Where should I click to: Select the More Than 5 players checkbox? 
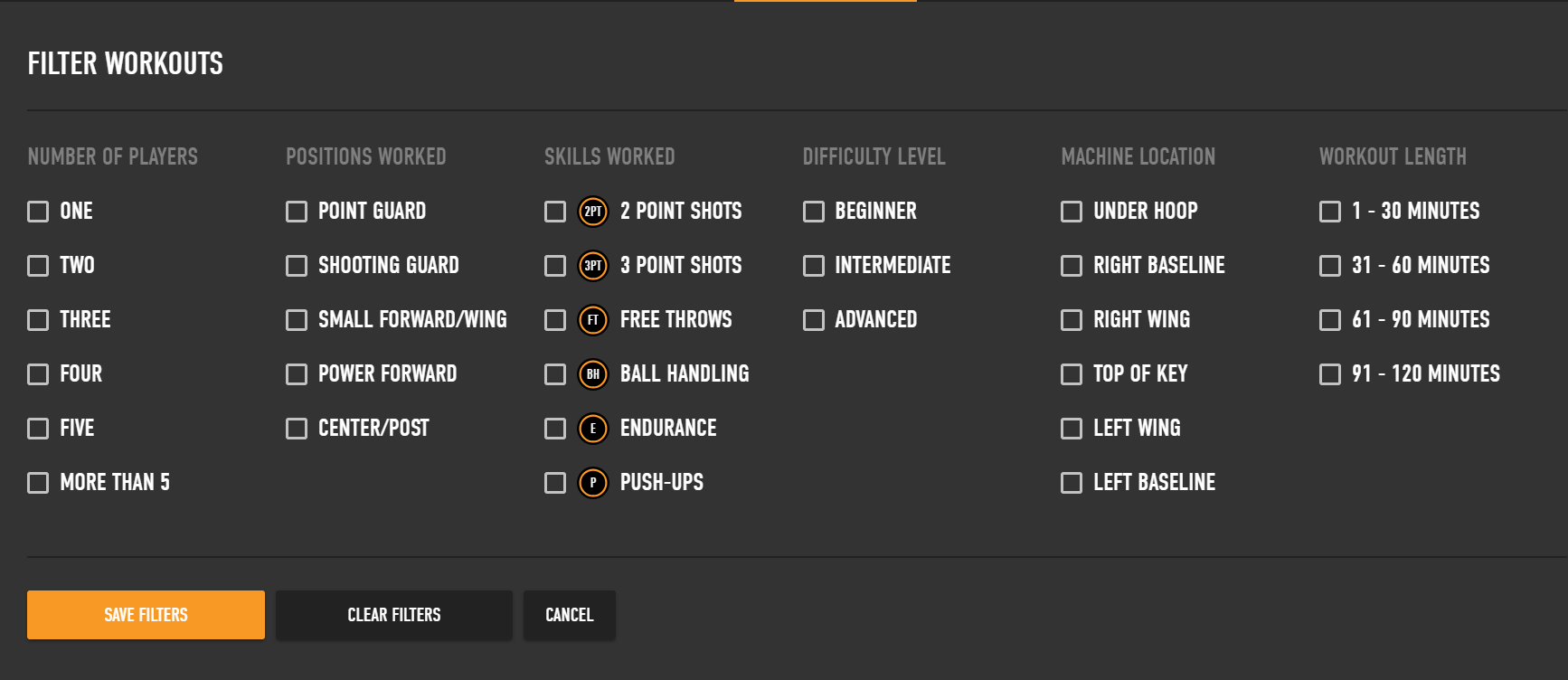click(x=38, y=483)
